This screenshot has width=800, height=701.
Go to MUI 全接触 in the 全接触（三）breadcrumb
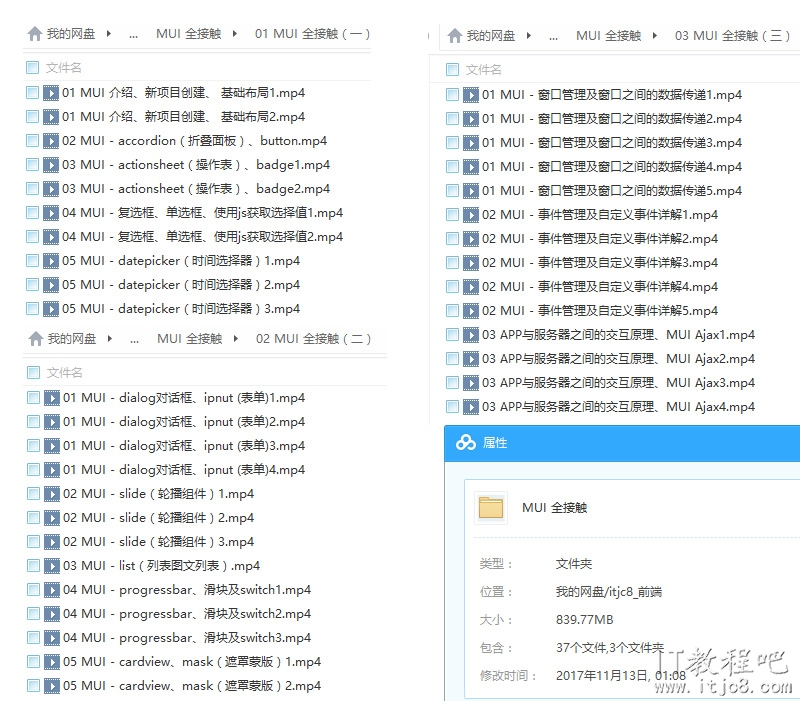click(609, 36)
